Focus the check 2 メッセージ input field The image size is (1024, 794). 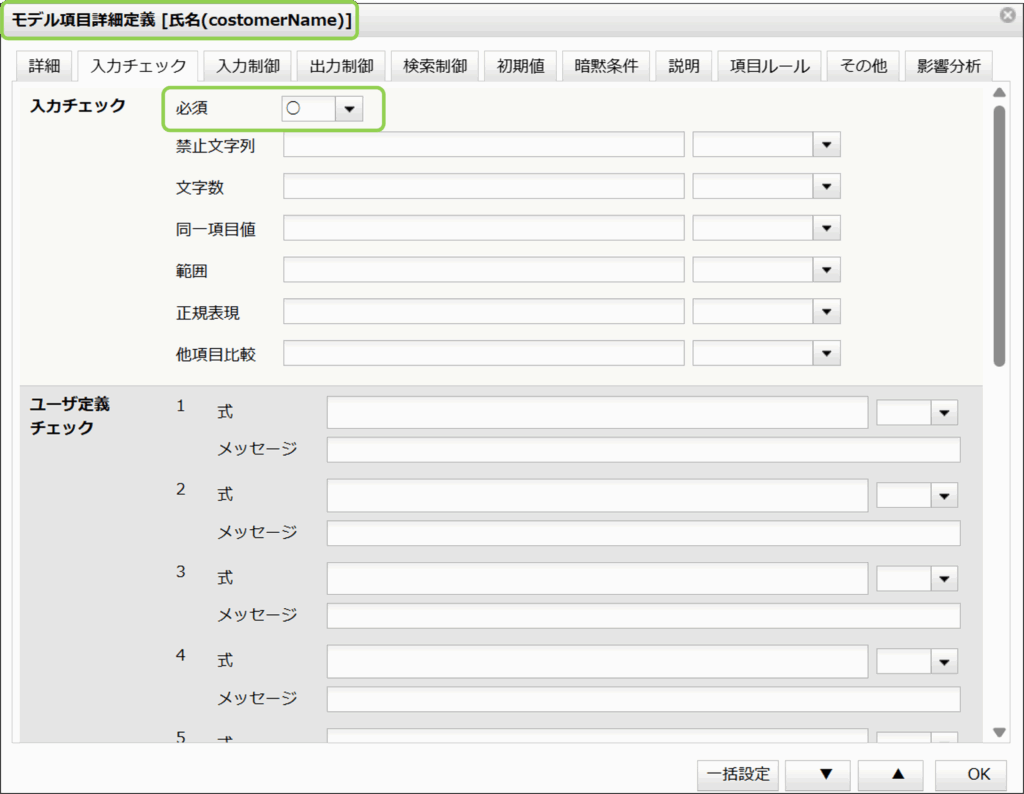point(643,533)
